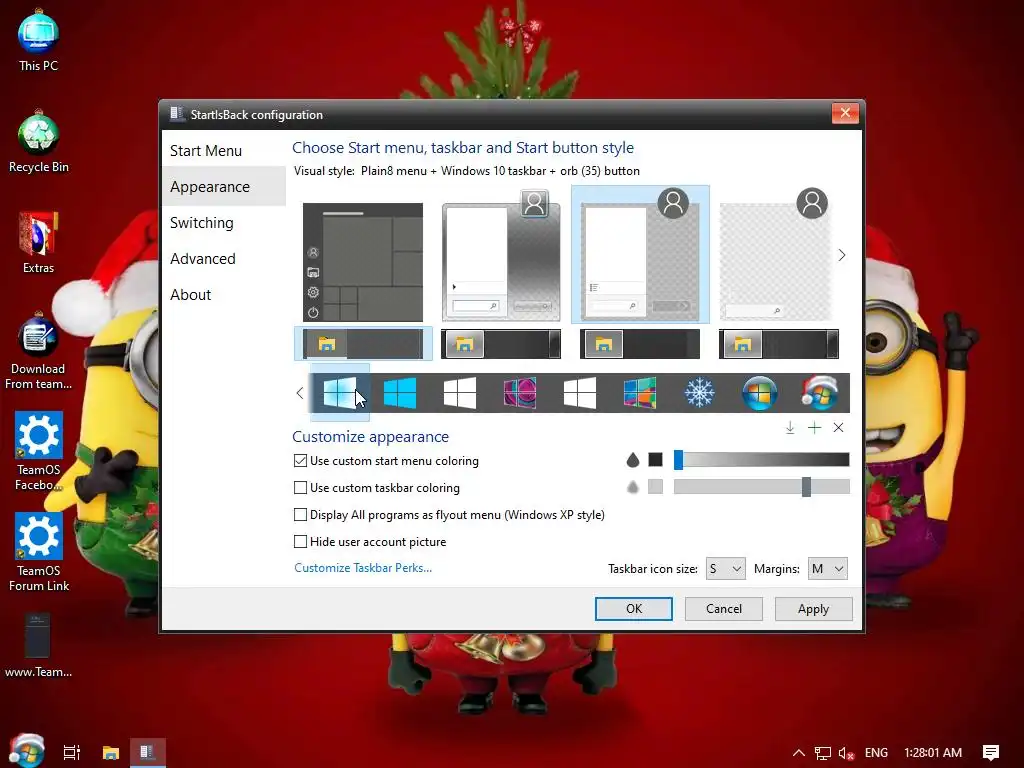Select the purple-pink framed Windows logo button
This screenshot has width=1024, height=768.
pos(520,393)
